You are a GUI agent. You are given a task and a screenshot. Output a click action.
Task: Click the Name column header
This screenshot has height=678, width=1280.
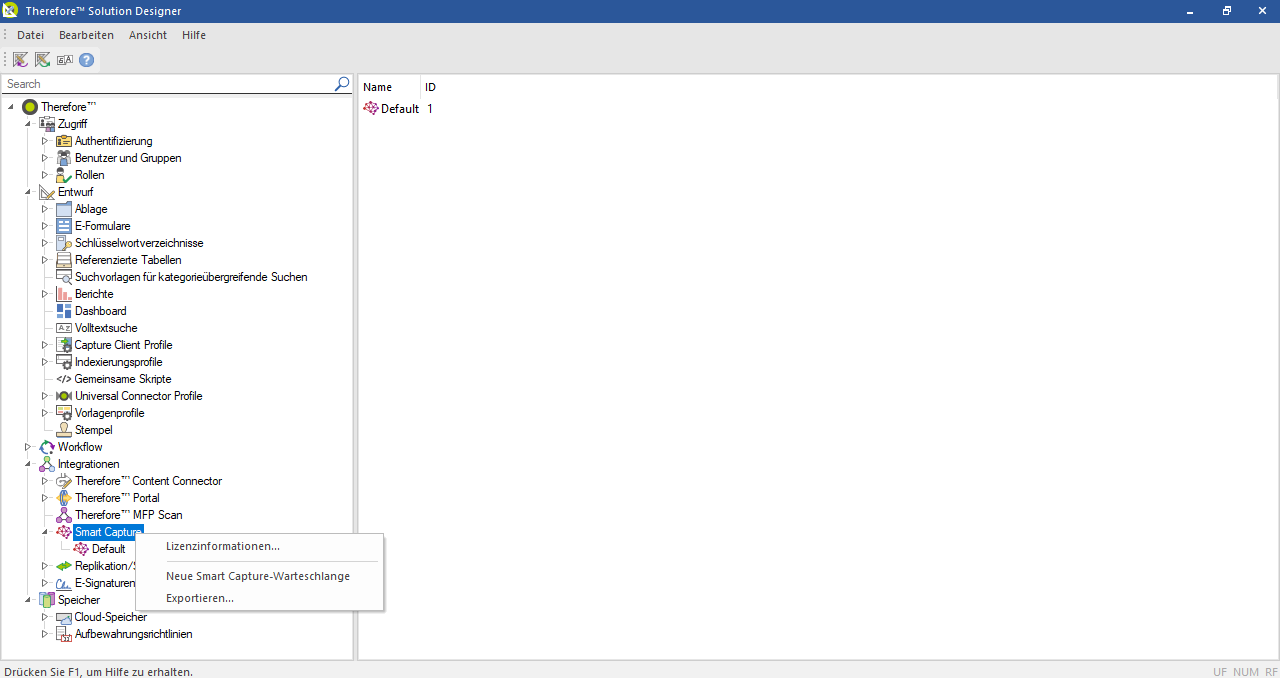coord(377,87)
